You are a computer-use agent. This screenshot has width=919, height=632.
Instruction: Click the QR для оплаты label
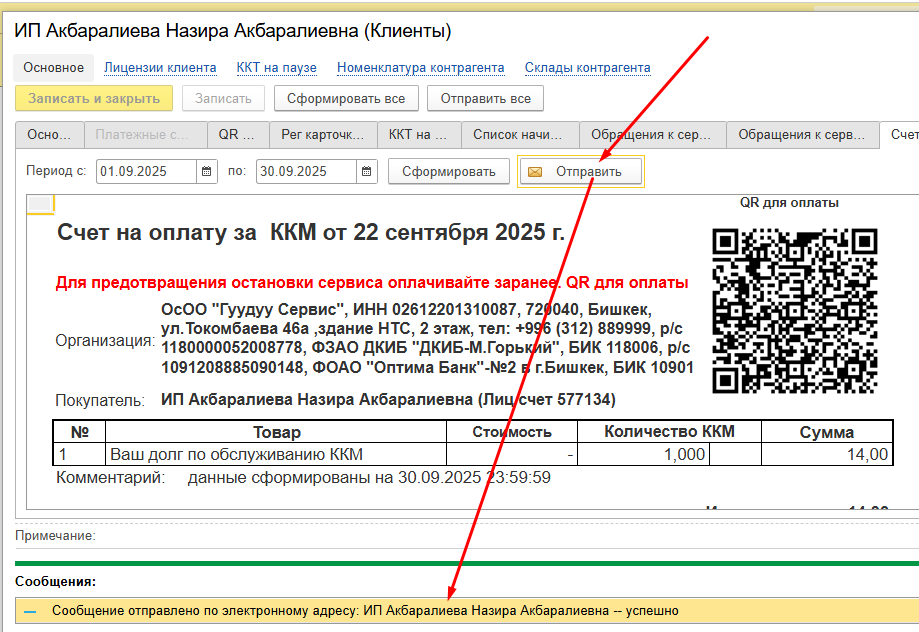789,203
